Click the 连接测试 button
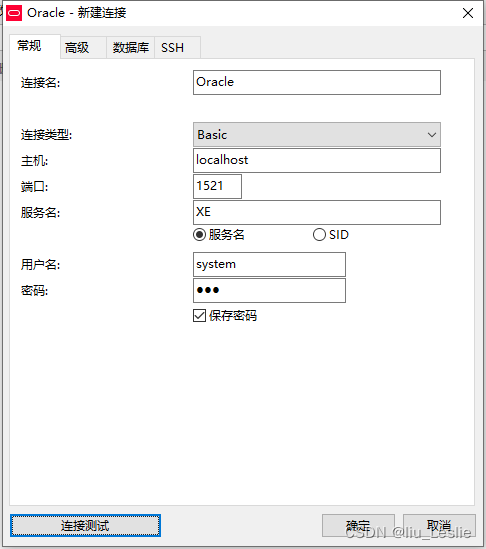Image resolution: width=486 pixels, height=549 pixels. tap(85, 525)
